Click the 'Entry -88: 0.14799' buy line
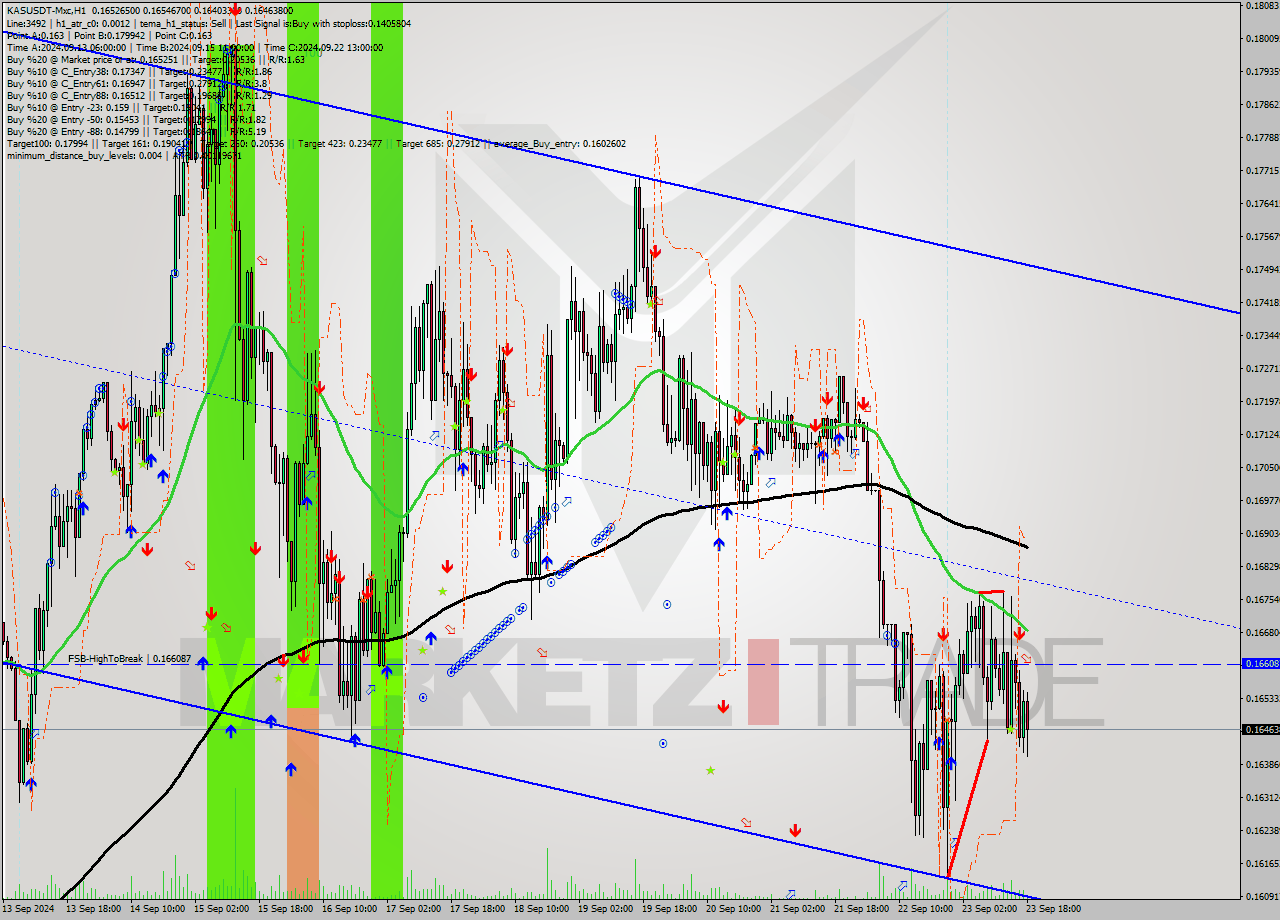Viewport: 1280px width, 920px height. 136,131
